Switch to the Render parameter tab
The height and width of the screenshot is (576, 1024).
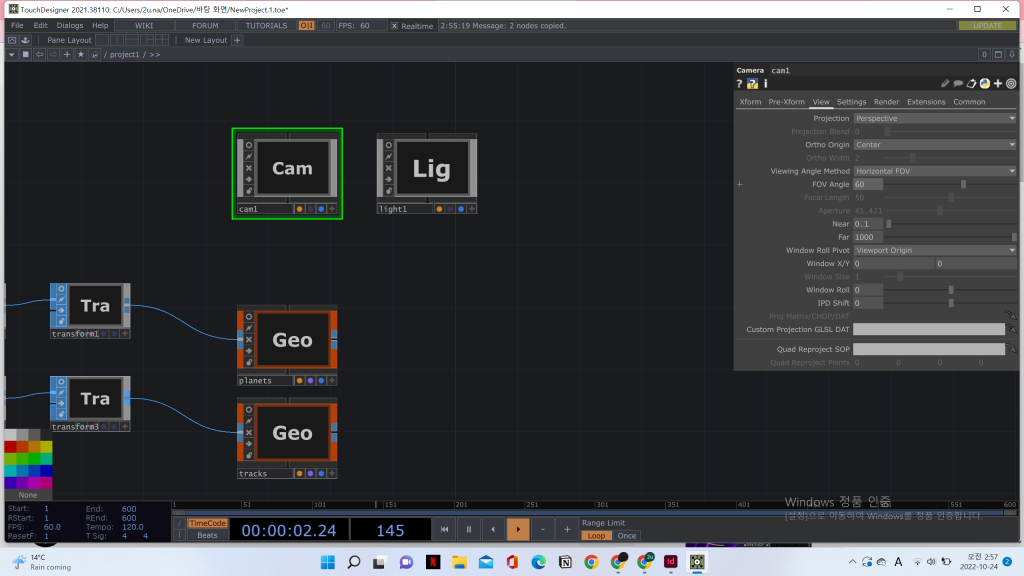[886, 102]
